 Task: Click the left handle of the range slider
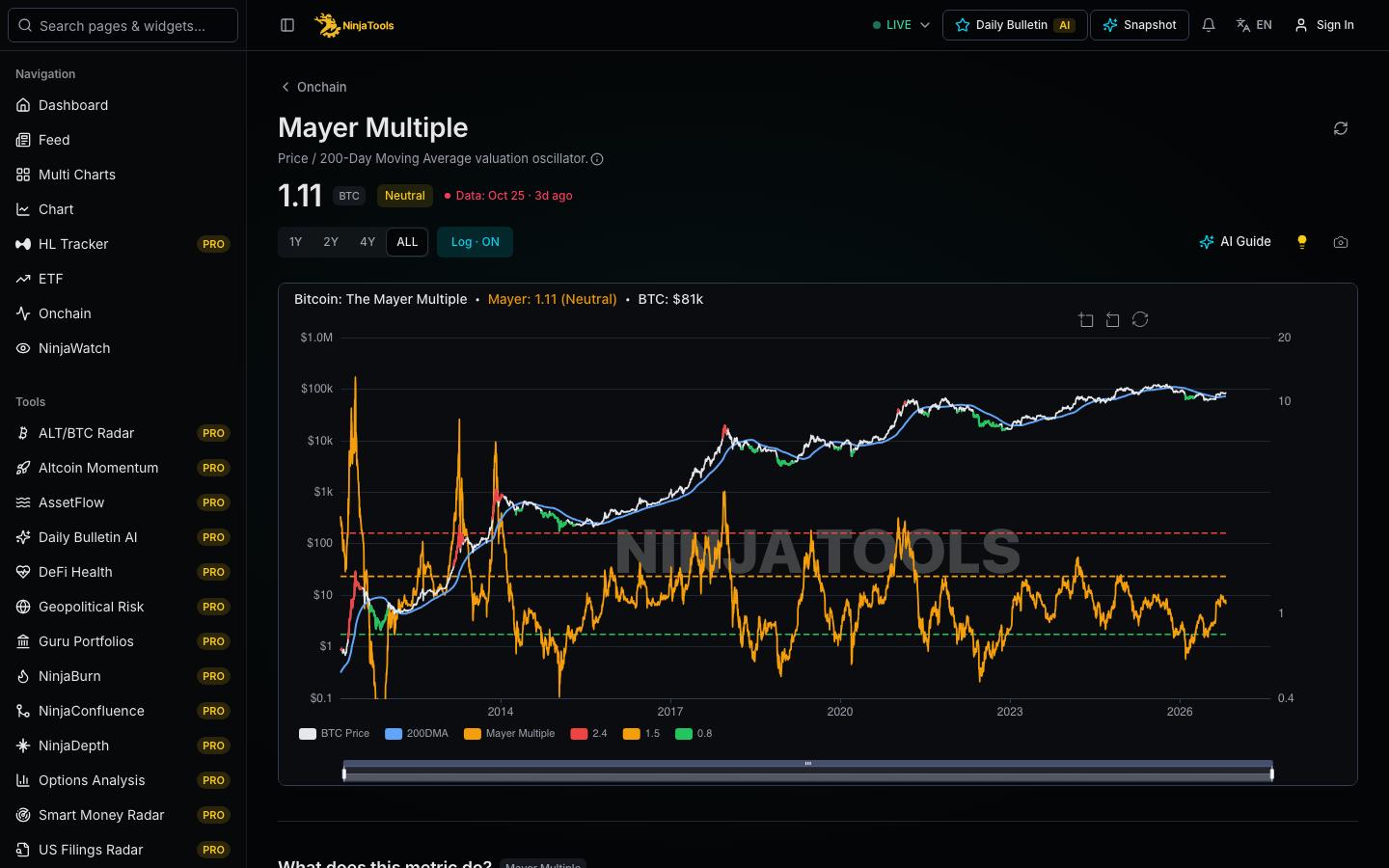pos(344,773)
